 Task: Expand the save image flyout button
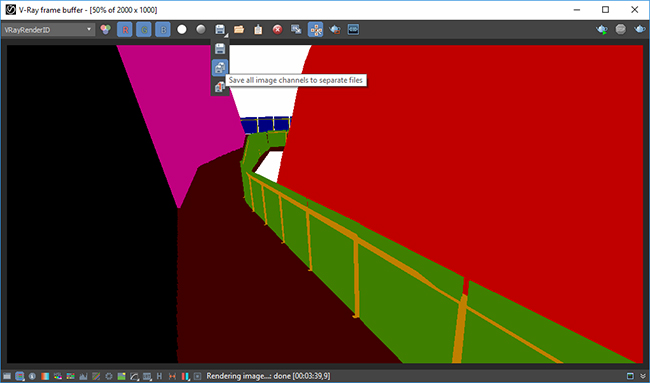[220, 29]
